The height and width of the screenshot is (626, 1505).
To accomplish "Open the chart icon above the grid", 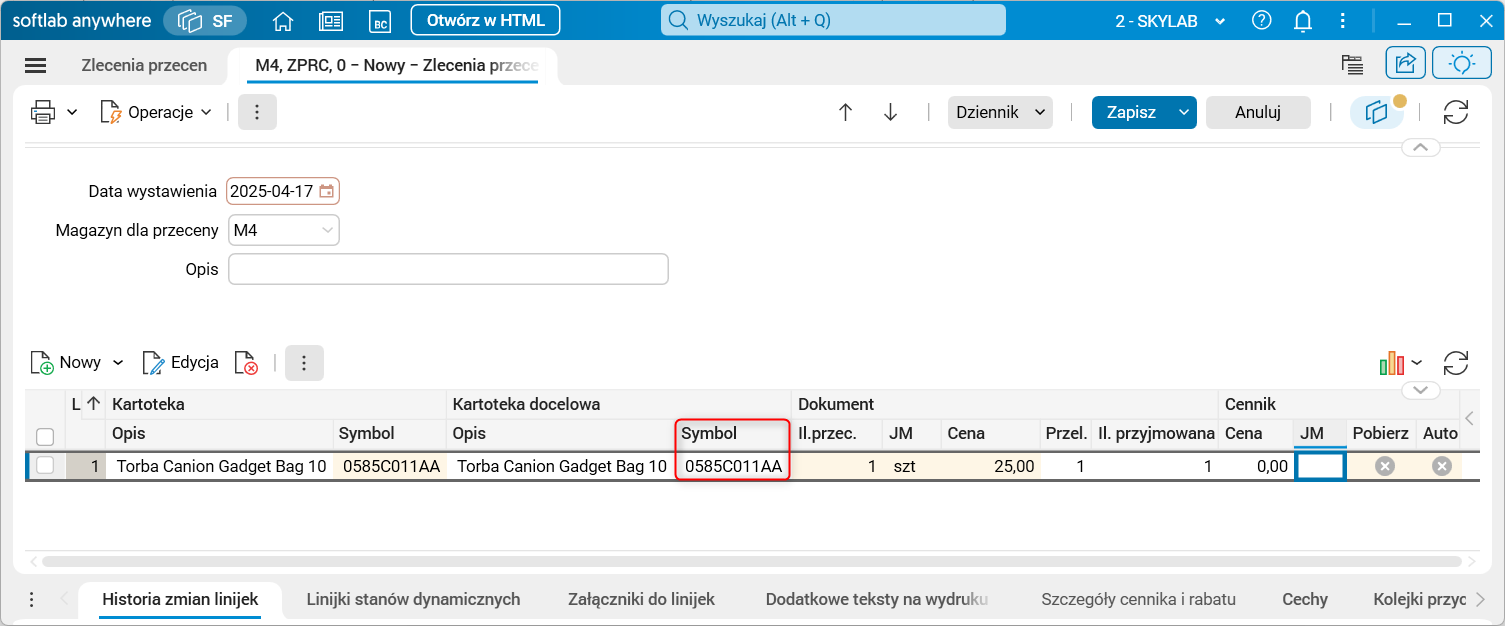I will [x=1394, y=362].
